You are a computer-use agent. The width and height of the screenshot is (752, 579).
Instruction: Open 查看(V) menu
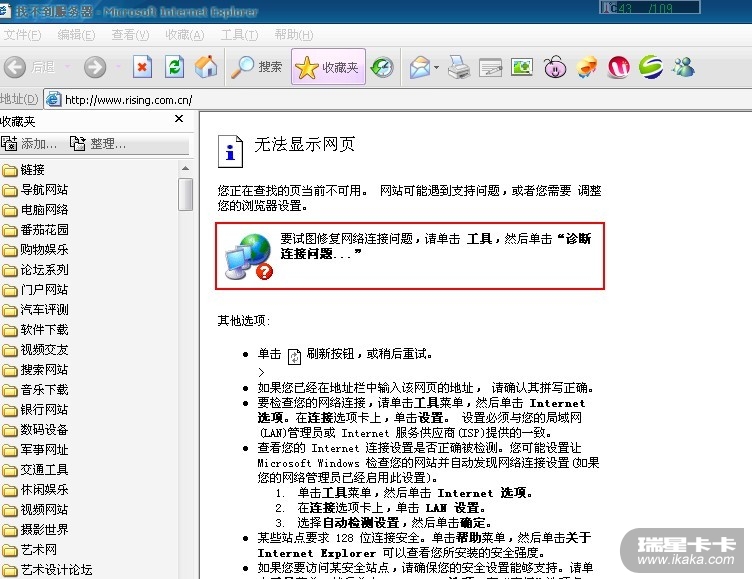coord(130,35)
